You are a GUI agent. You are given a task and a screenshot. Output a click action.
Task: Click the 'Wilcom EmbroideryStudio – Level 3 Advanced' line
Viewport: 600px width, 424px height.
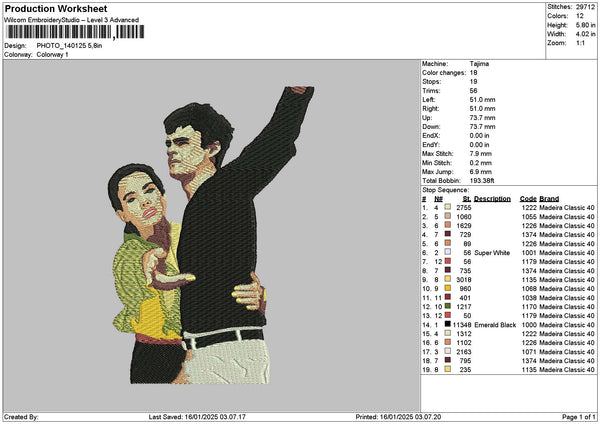(71, 20)
